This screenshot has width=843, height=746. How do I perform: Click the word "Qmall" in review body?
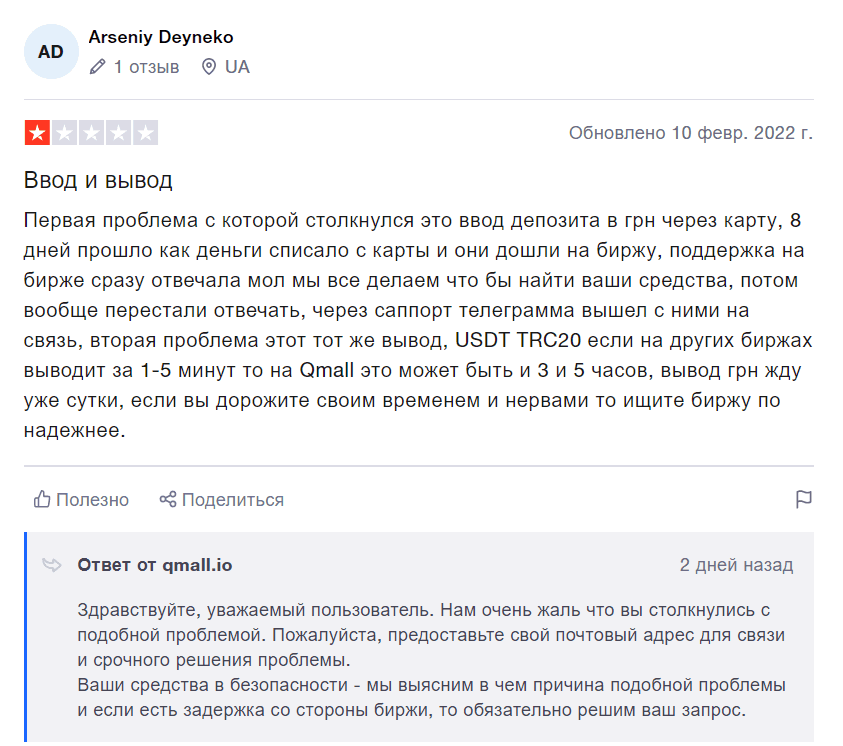[x=326, y=370]
